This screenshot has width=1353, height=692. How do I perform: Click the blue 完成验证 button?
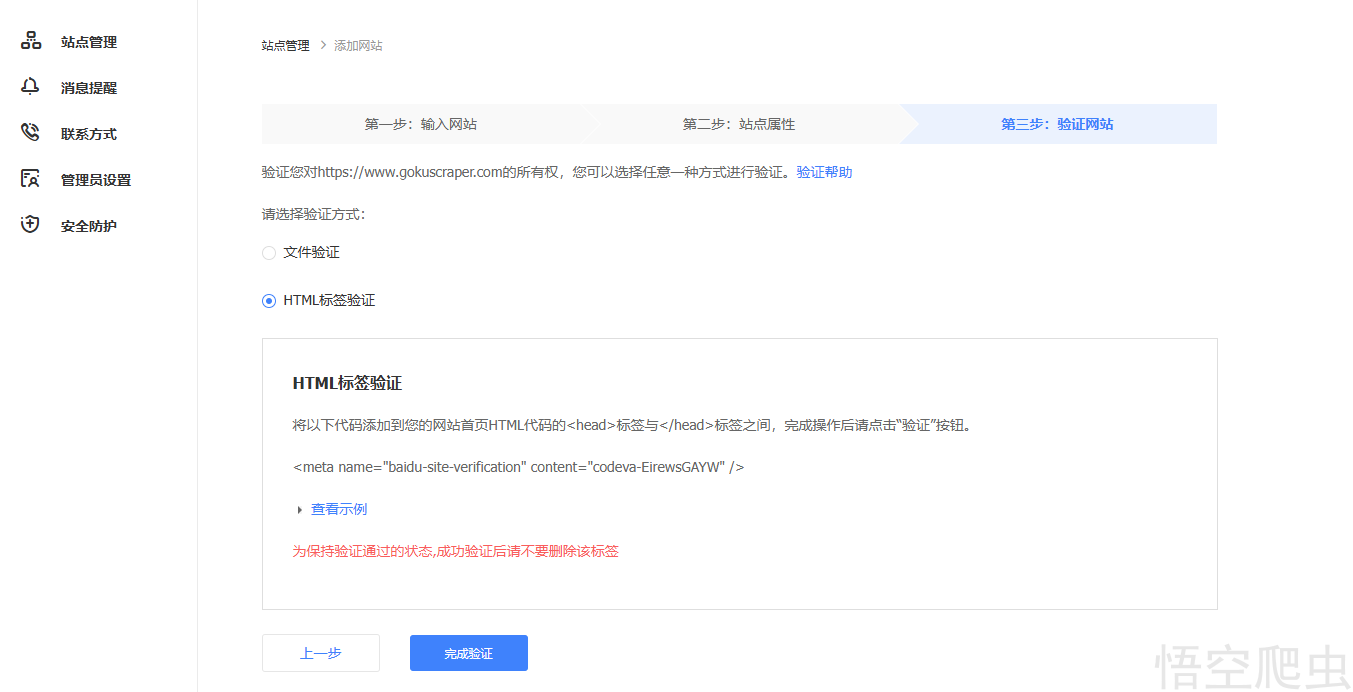pyautogui.click(x=468, y=652)
